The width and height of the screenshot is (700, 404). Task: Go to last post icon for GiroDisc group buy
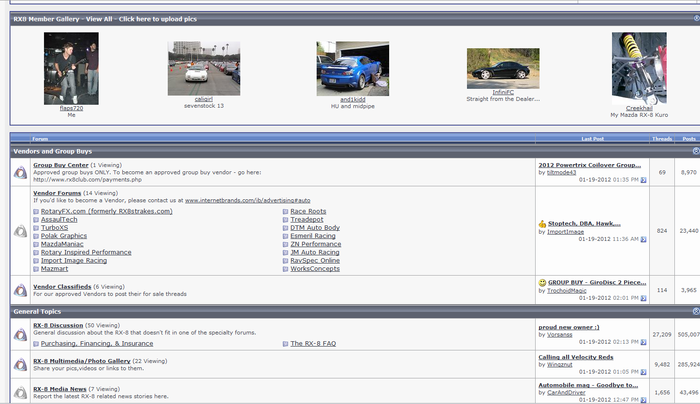tap(643, 298)
